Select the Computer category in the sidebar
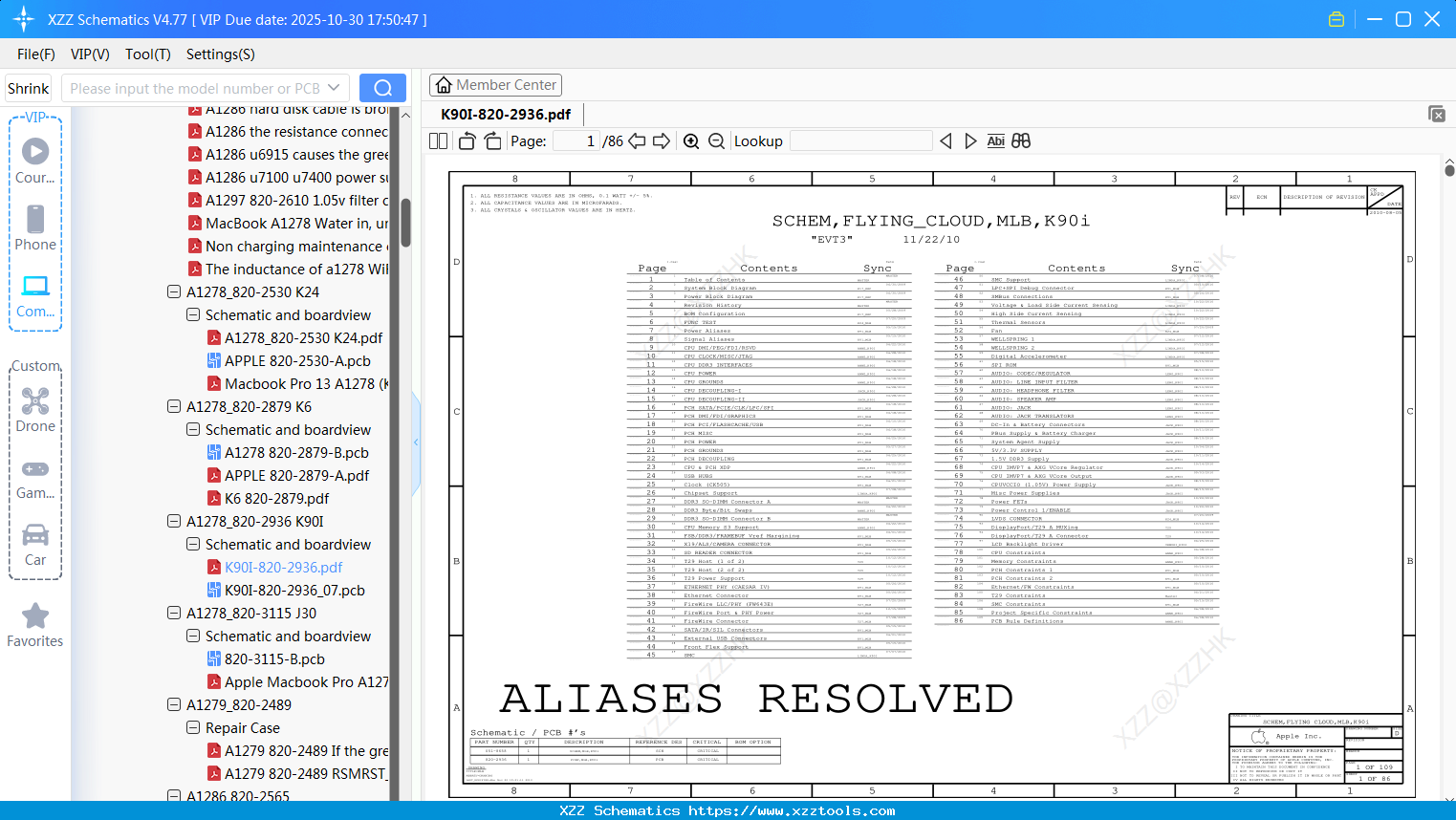This screenshot has height=820, width=1456. pos(35,295)
